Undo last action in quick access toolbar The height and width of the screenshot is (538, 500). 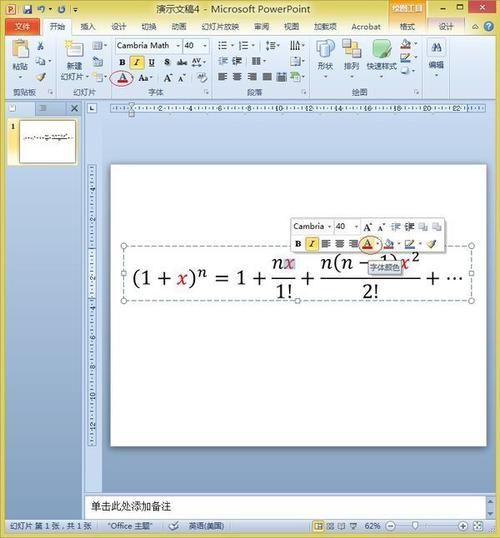pyautogui.click(x=41, y=9)
